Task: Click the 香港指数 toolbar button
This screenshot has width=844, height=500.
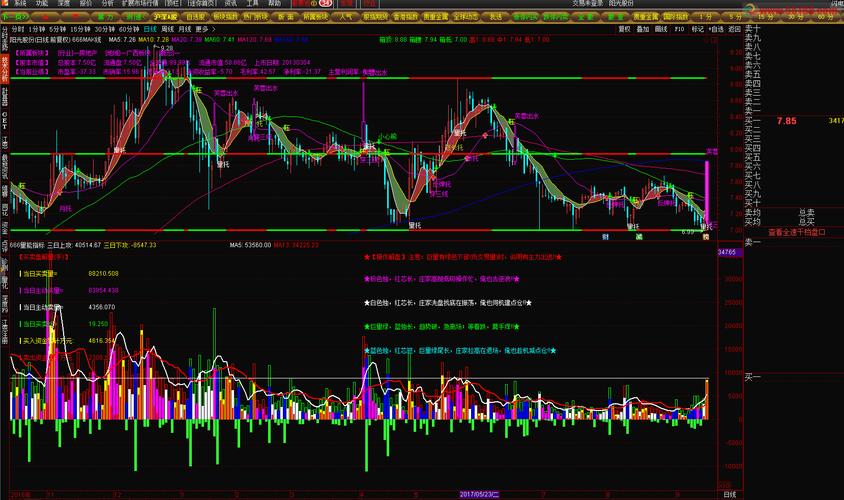Action: [407, 17]
